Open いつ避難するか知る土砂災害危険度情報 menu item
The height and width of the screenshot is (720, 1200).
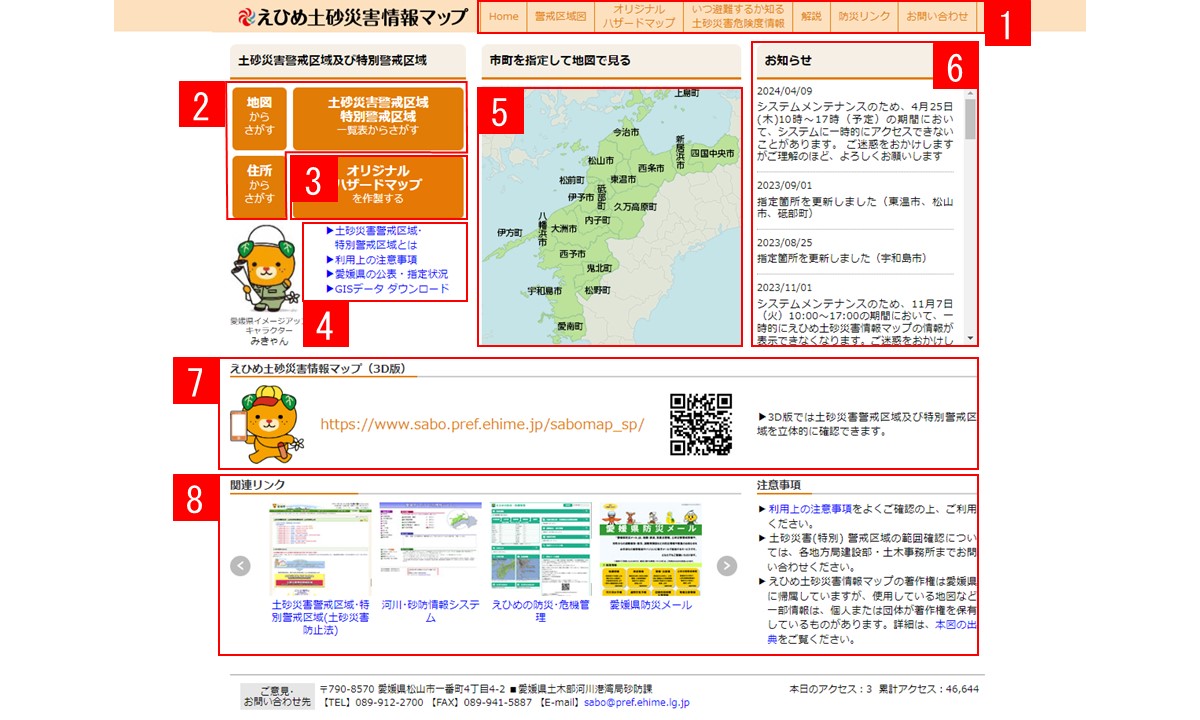click(x=738, y=17)
